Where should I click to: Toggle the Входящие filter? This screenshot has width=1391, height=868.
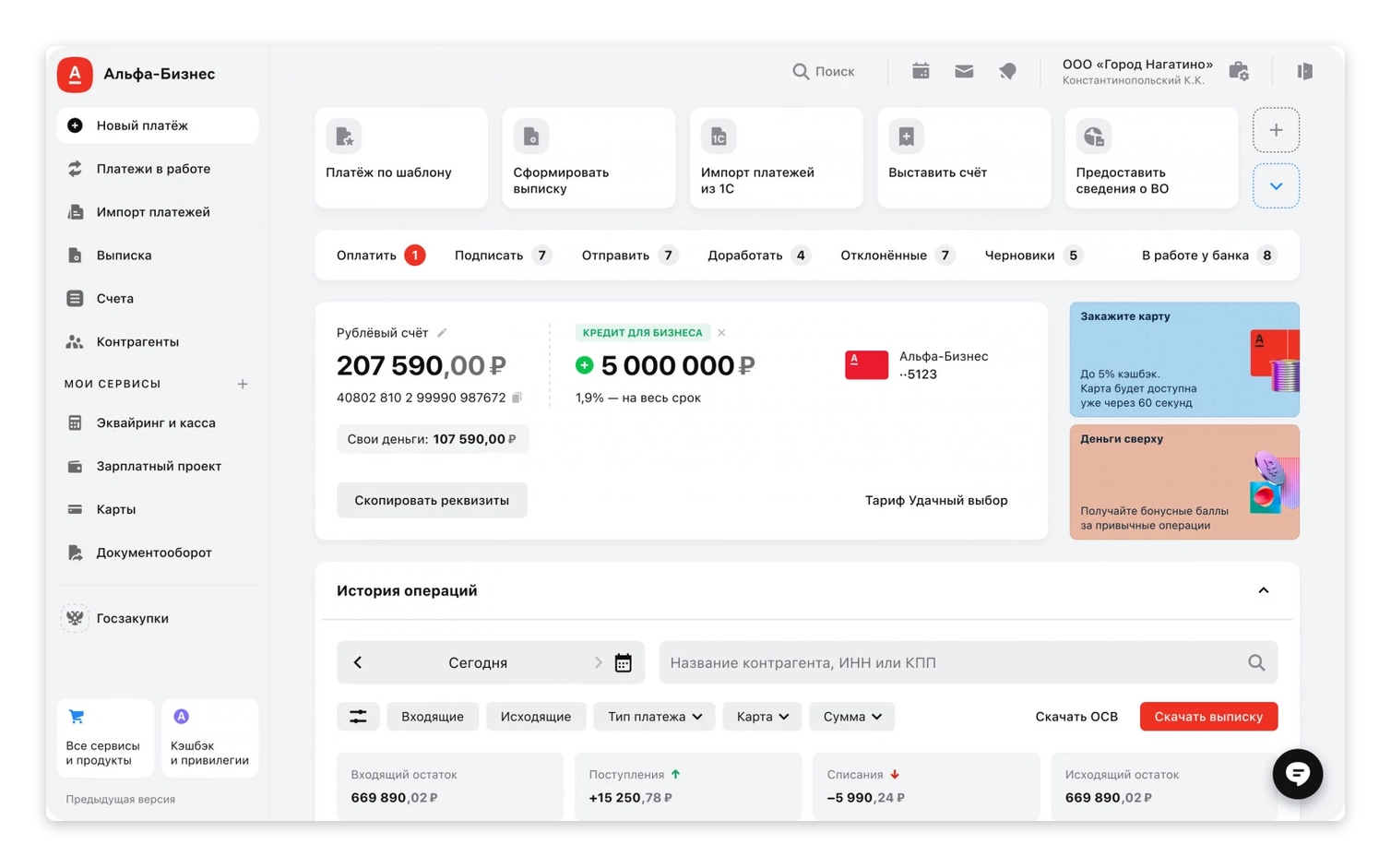(x=433, y=717)
